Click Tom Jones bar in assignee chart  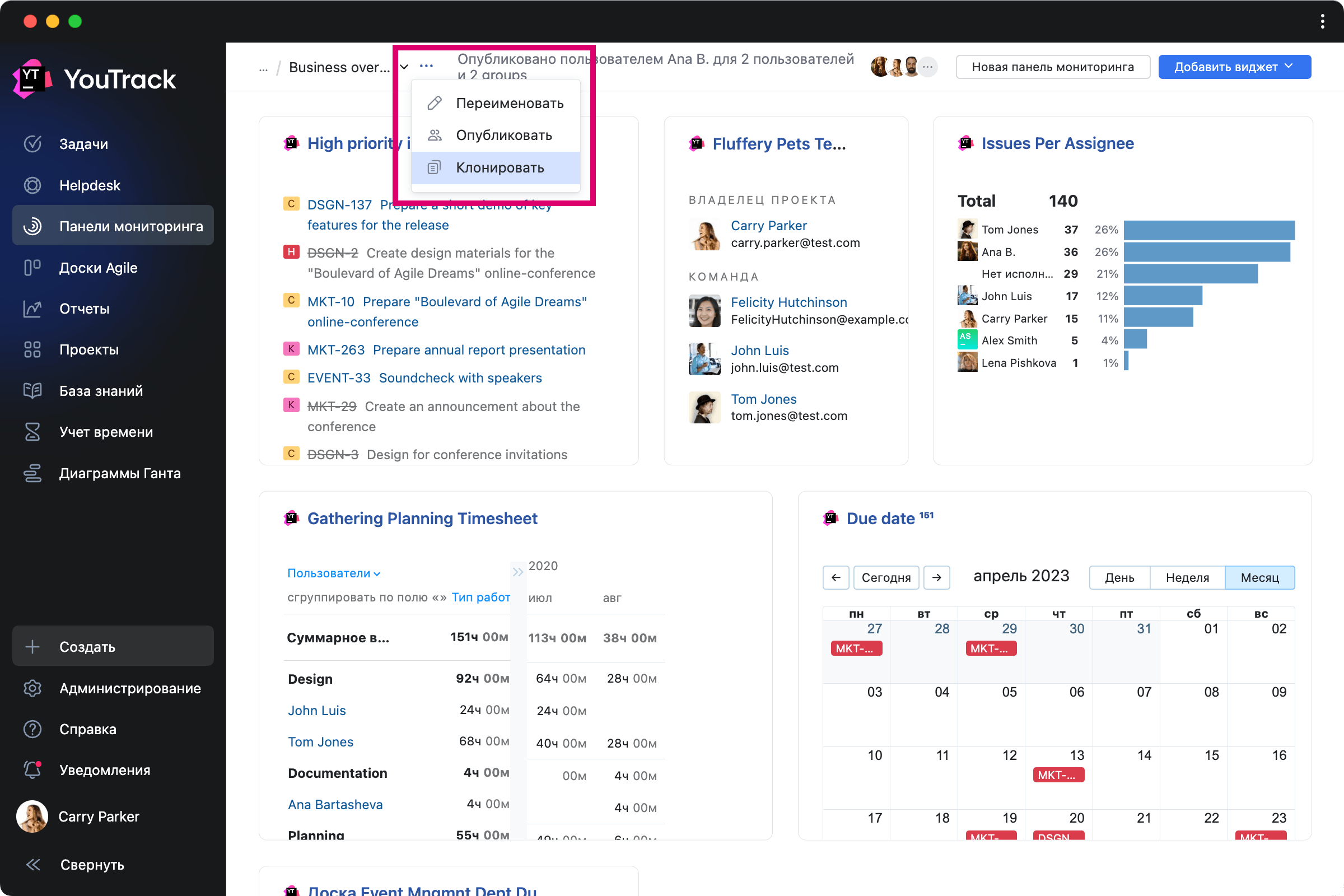tap(1208, 230)
